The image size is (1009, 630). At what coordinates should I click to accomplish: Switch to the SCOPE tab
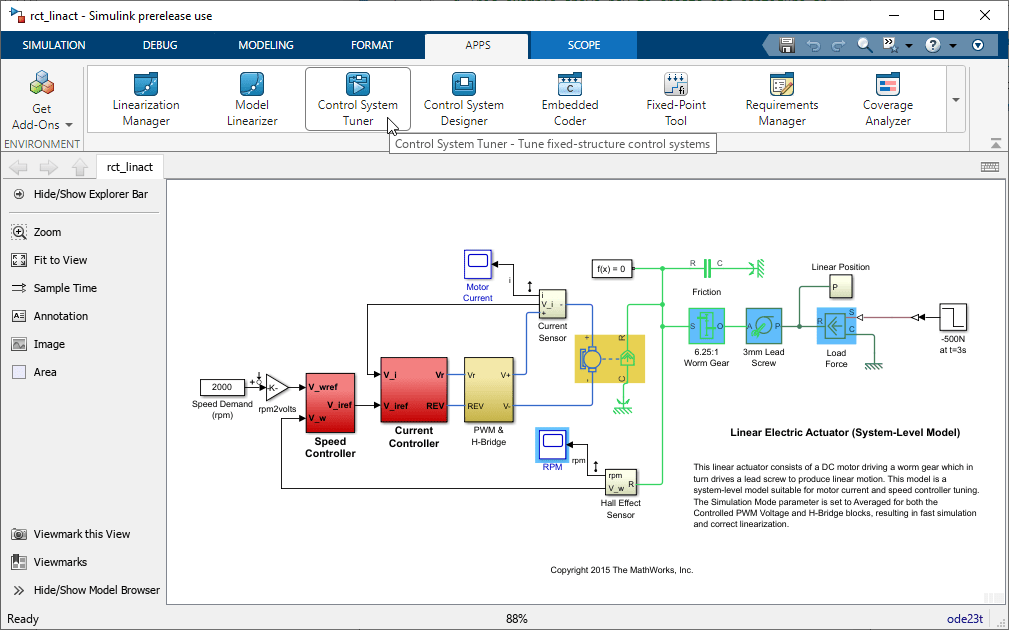pyautogui.click(x=584, y=45)
